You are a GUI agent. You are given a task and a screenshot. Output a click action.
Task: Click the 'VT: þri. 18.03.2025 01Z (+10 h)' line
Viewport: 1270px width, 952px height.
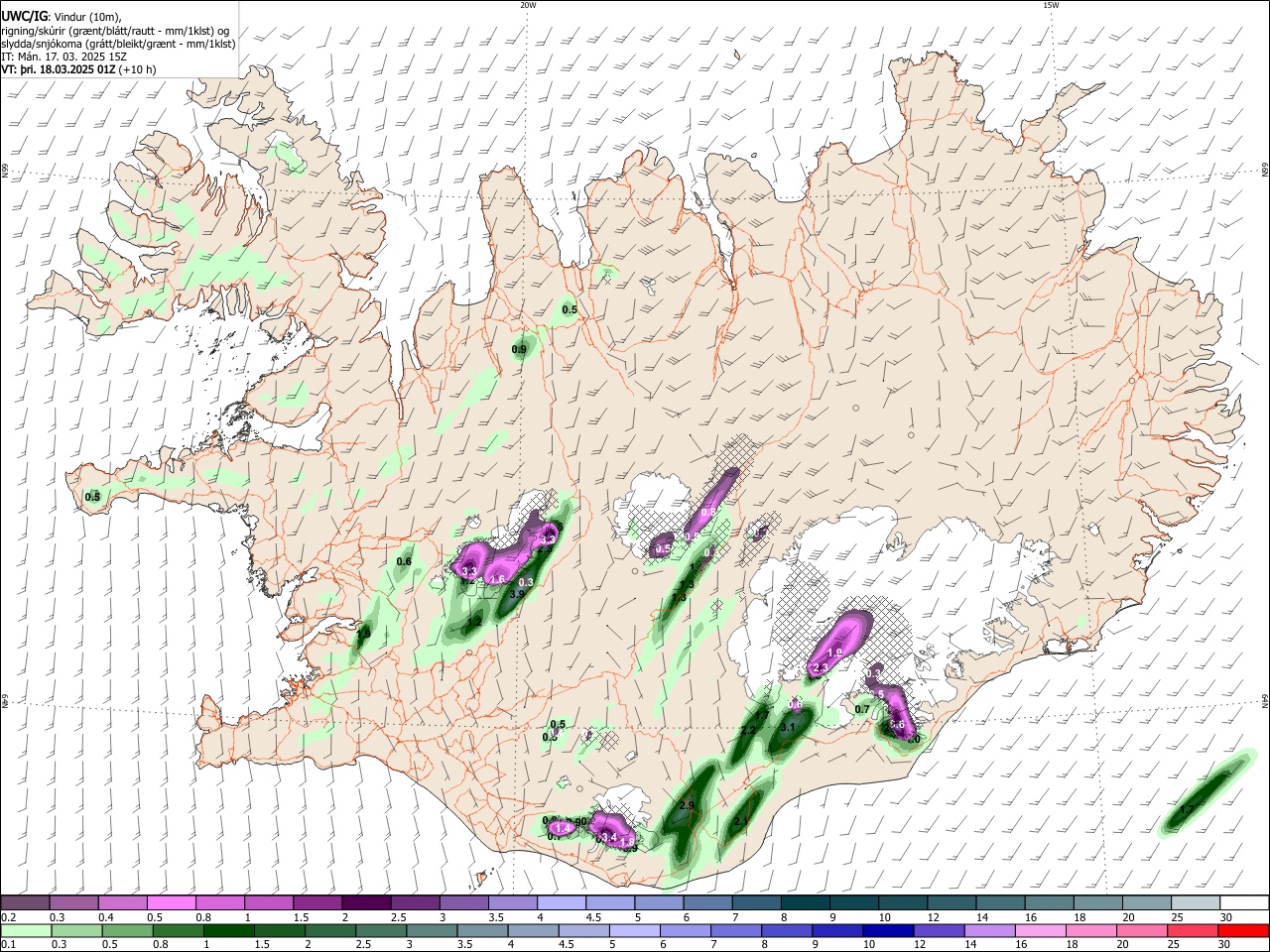coord(79,69)
